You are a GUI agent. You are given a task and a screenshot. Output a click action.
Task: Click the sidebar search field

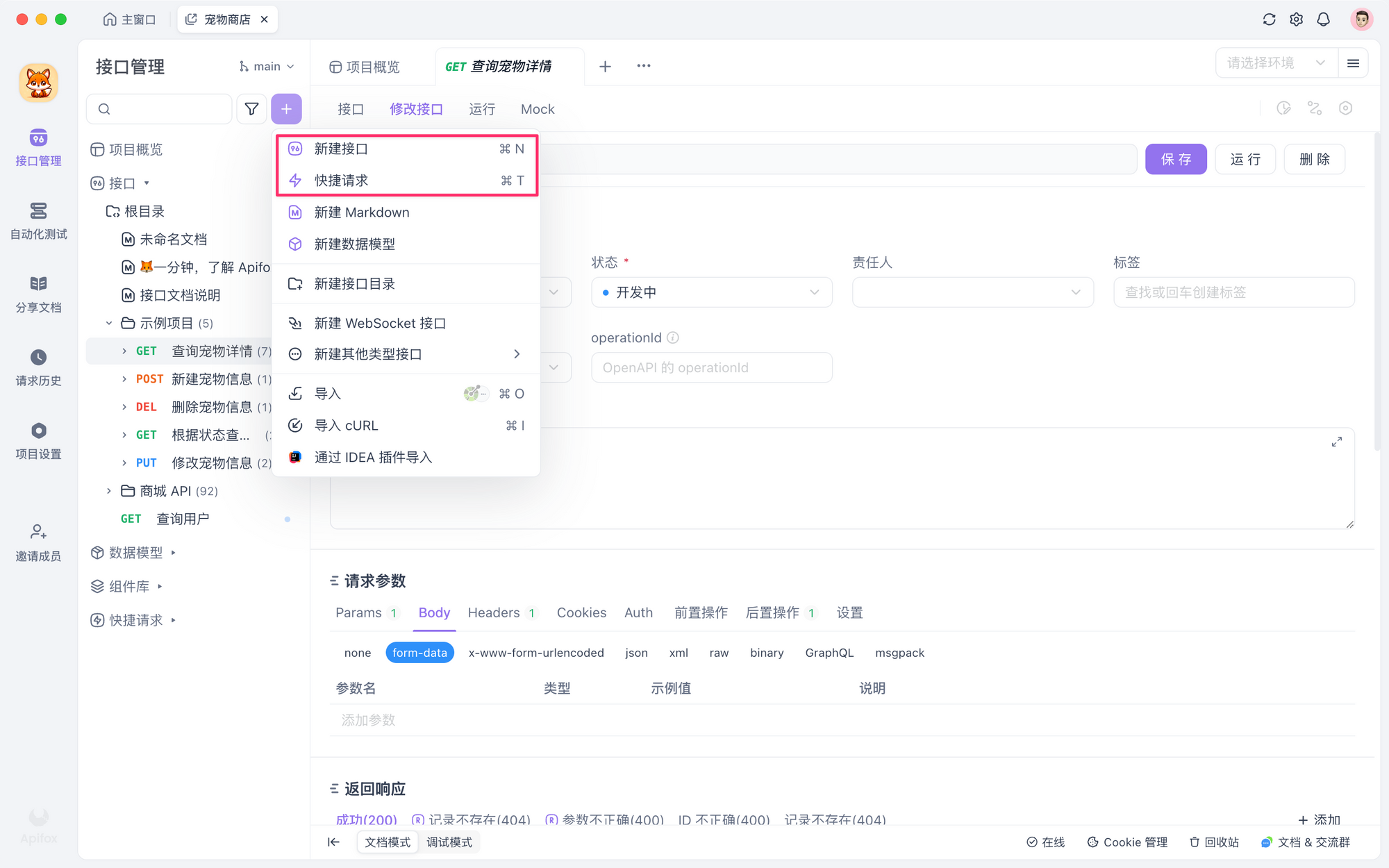click(159, 109)
